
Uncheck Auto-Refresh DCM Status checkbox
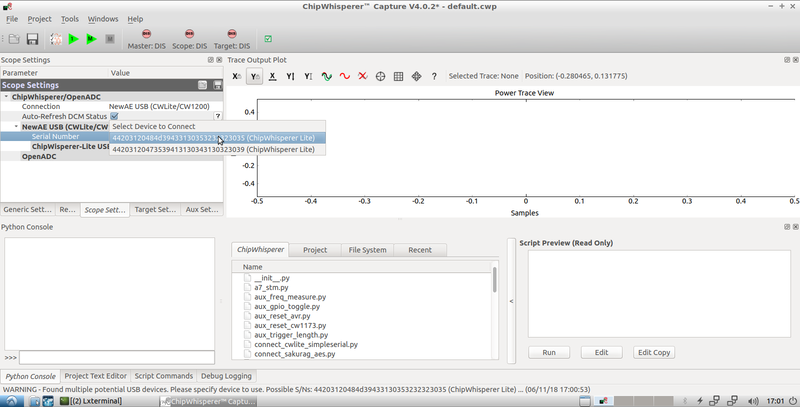click(x=114, y=116)
